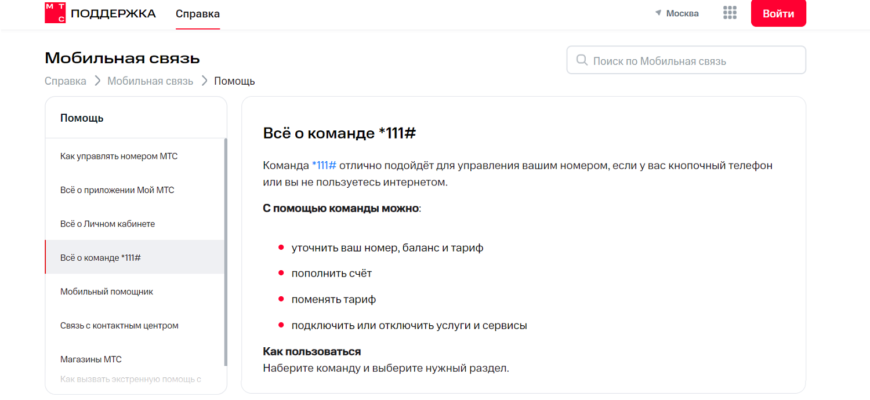Image resolution: width=870 pixels, height=400 pixels.
Task: Click the magnifier icon in search box
Action: (x=581, y=60)
